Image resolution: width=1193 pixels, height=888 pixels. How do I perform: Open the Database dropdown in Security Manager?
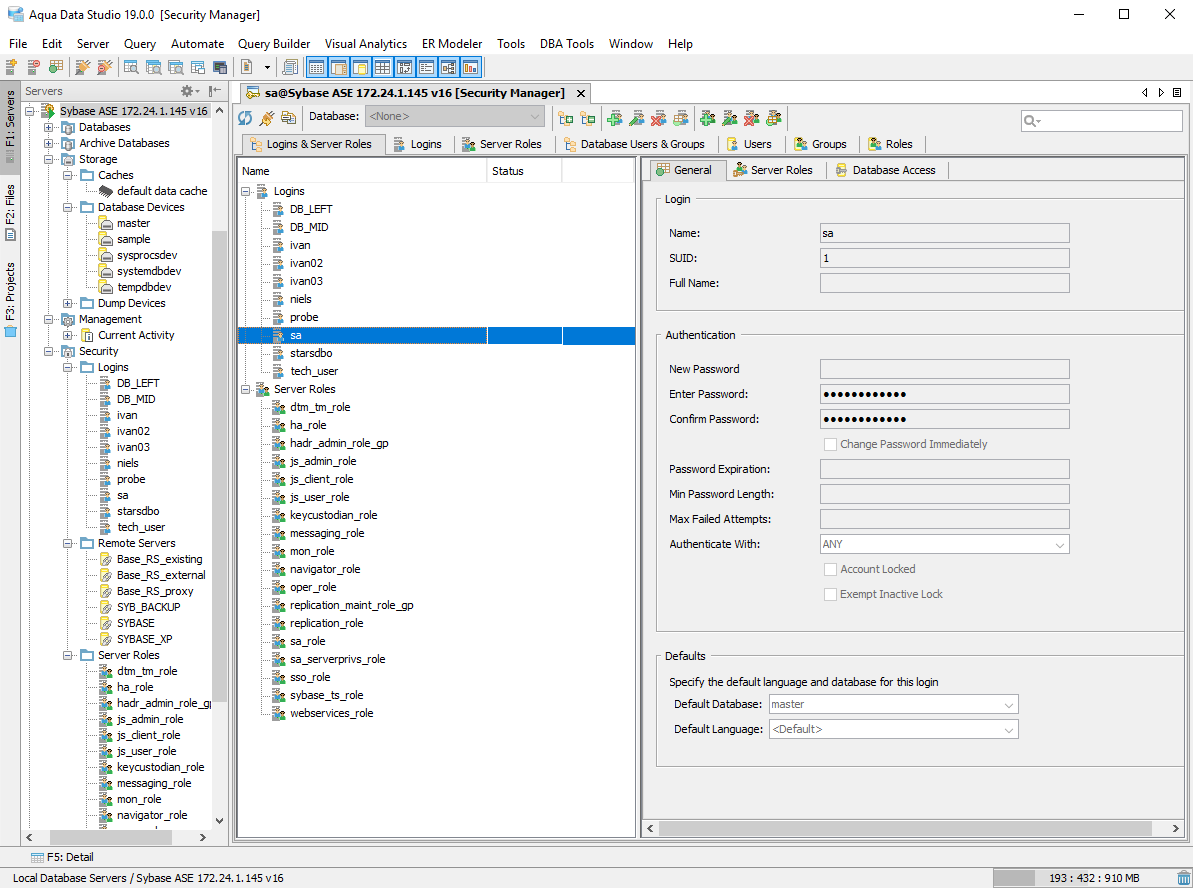click(454, 116)
